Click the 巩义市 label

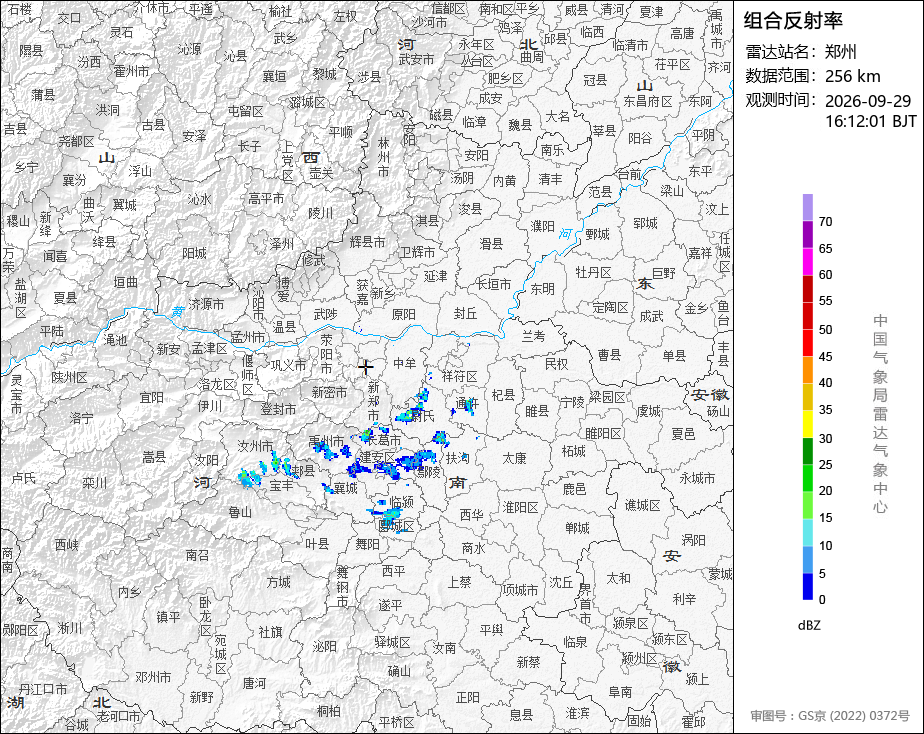click(288, 365)
